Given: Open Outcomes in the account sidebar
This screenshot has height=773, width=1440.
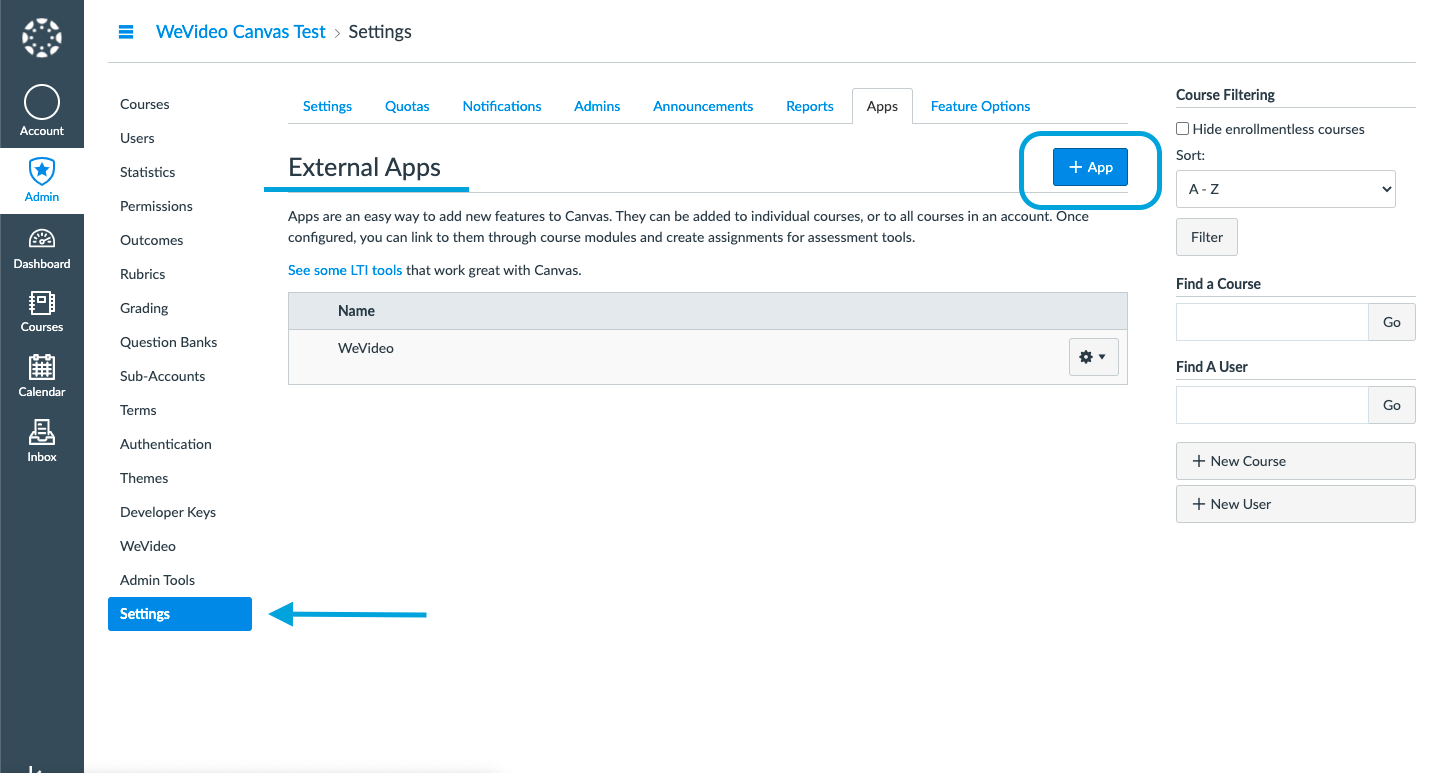Looking at the screenshot, I should point(152,240).
